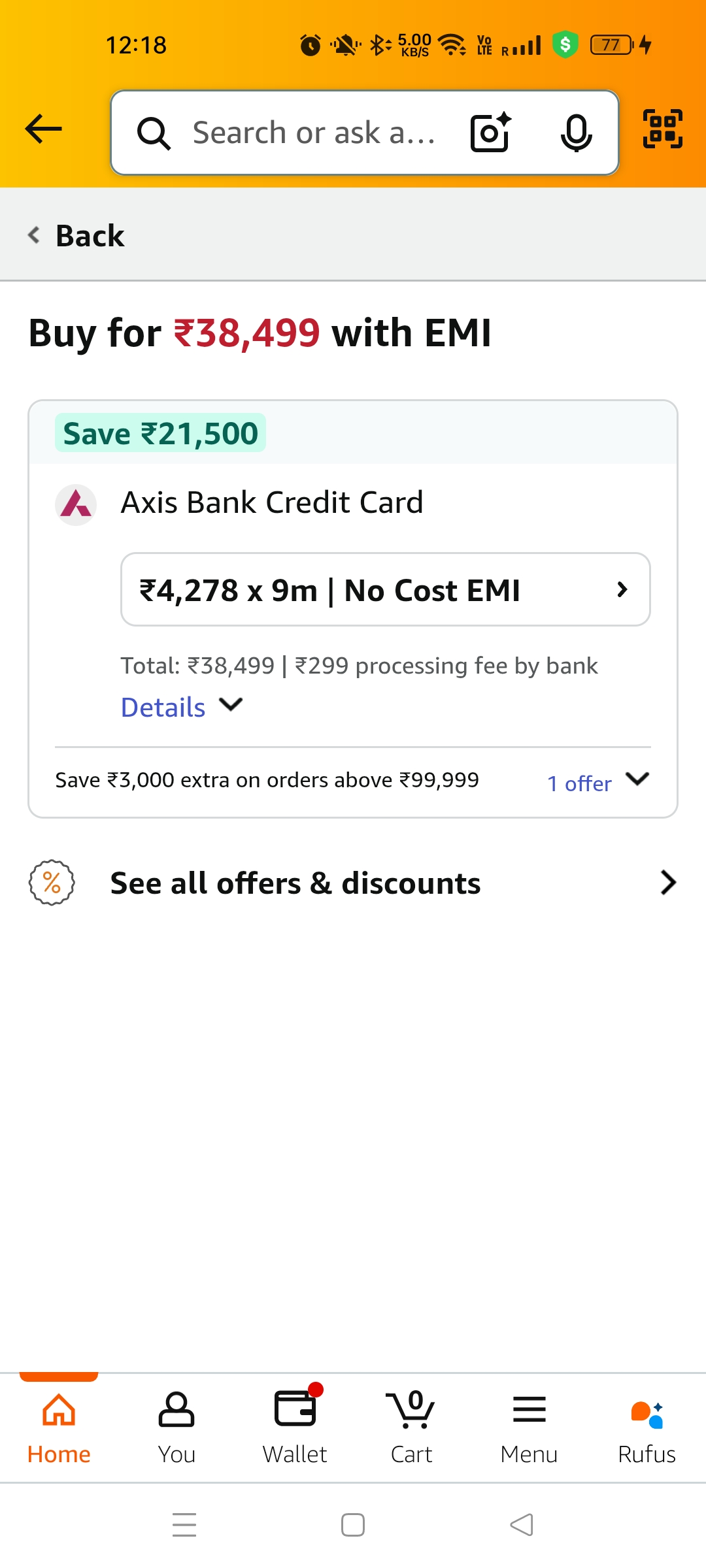This screenshot has height=1568, width=706.
Task: Open the Wallet tab
Action: (x=295, y=1428)
